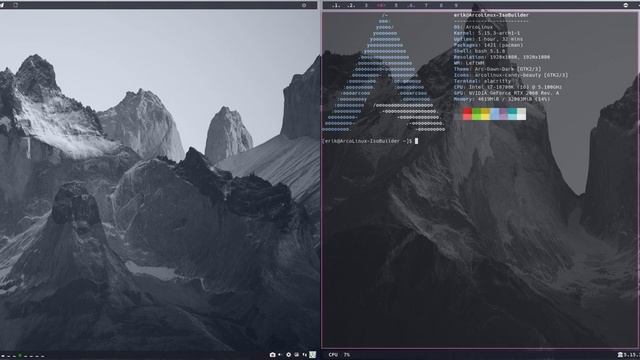Switch to workspace tag 2
The width and height of the screenshot is (640, 360).
click(x=351, y=6)
